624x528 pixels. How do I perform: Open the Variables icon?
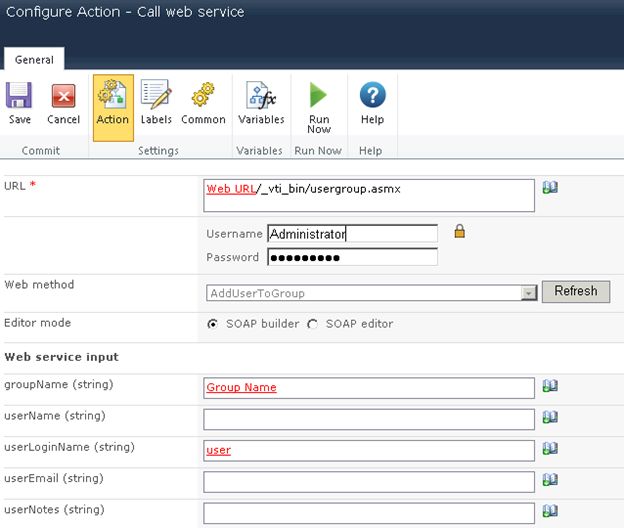(x=261, y=95)
